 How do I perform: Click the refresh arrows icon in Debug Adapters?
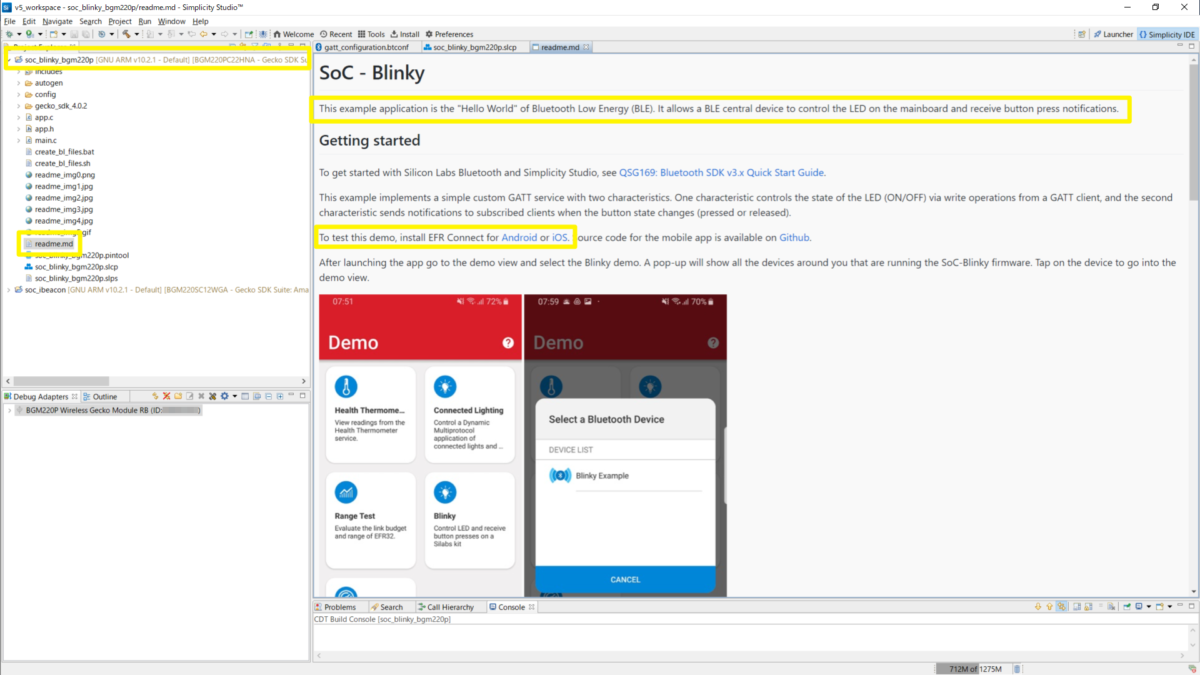(155, 397)
